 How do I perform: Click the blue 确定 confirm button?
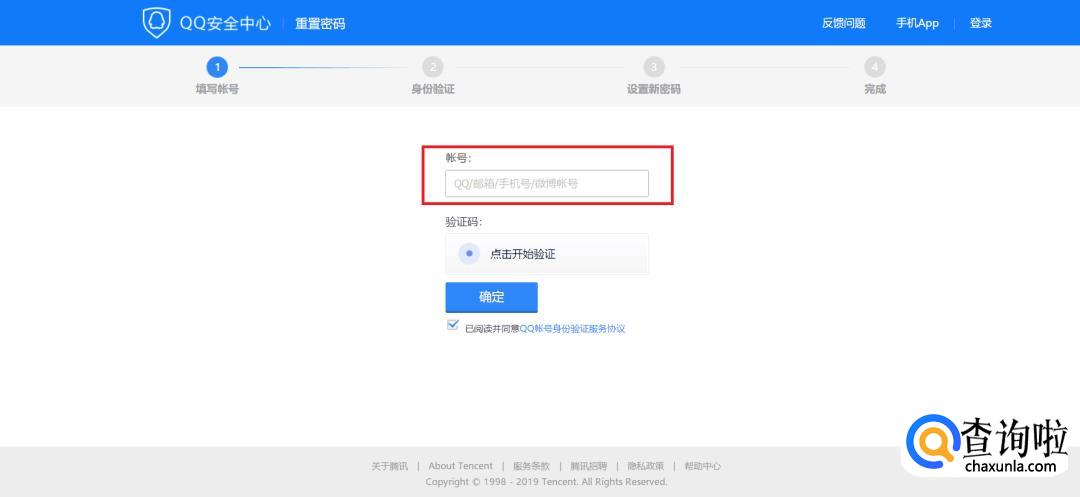tap(492, 297)
